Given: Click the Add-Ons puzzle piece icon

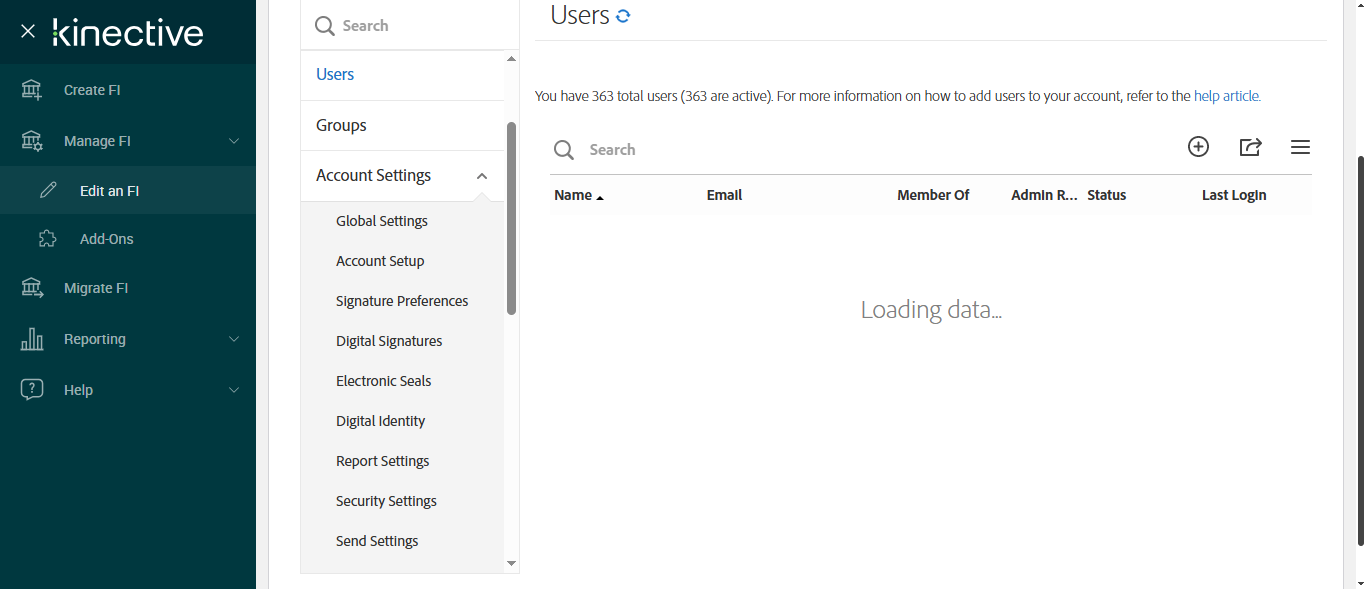Looking at the screenshot, I should pyautogui.click(x=47, y=239).
